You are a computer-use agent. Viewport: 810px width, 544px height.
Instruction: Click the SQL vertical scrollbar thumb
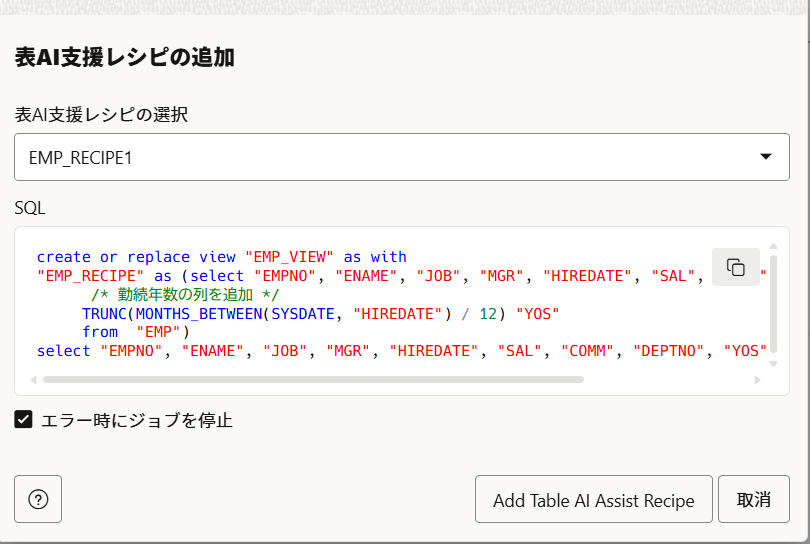coord(773,304)
